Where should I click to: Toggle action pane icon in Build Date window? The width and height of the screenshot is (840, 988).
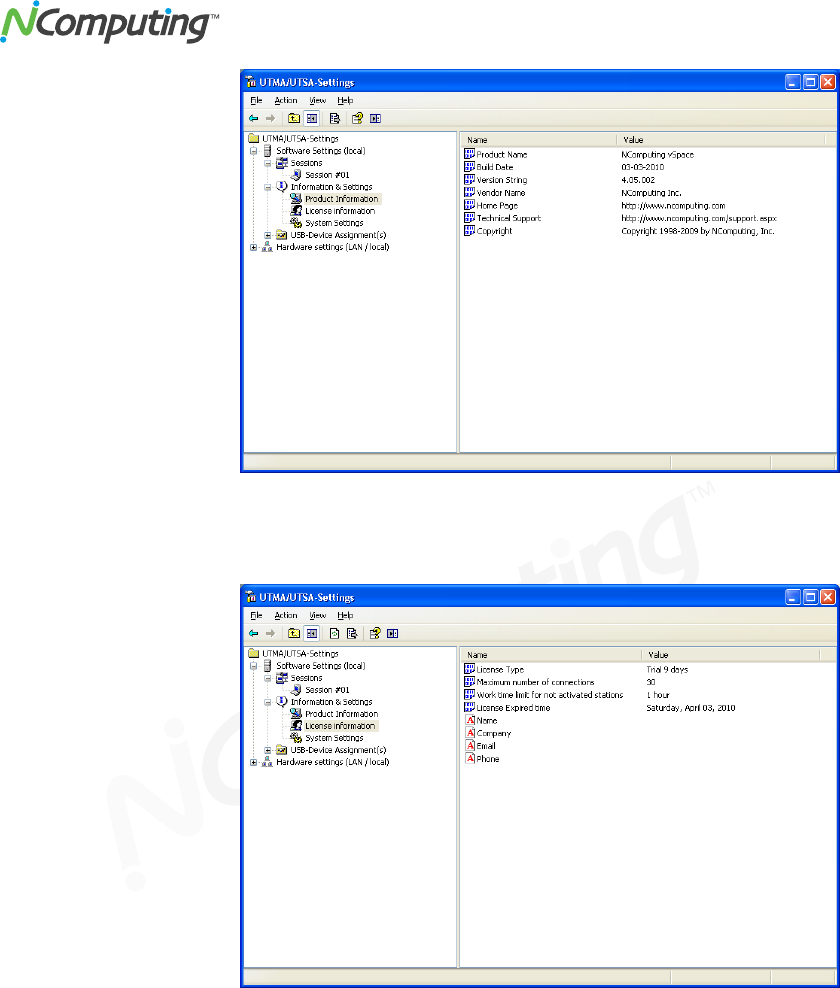coord(376,118)
